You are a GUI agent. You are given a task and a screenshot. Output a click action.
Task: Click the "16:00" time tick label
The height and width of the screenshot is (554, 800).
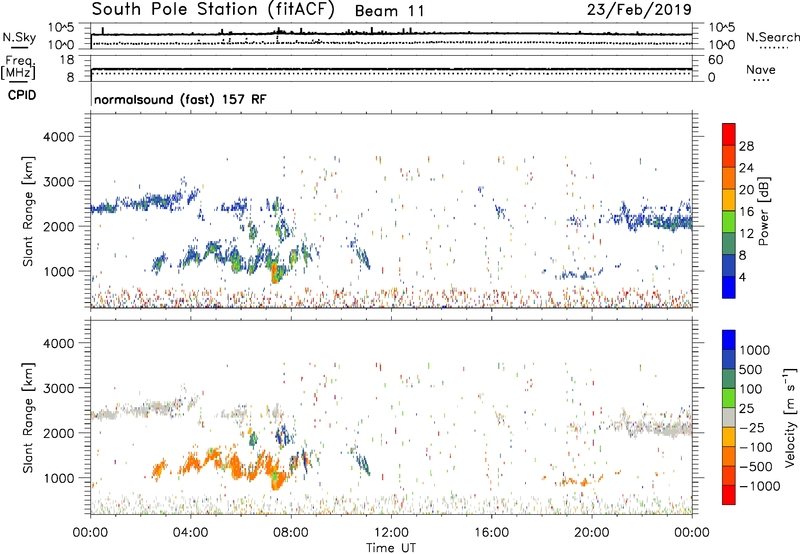(x=491, y=533)
